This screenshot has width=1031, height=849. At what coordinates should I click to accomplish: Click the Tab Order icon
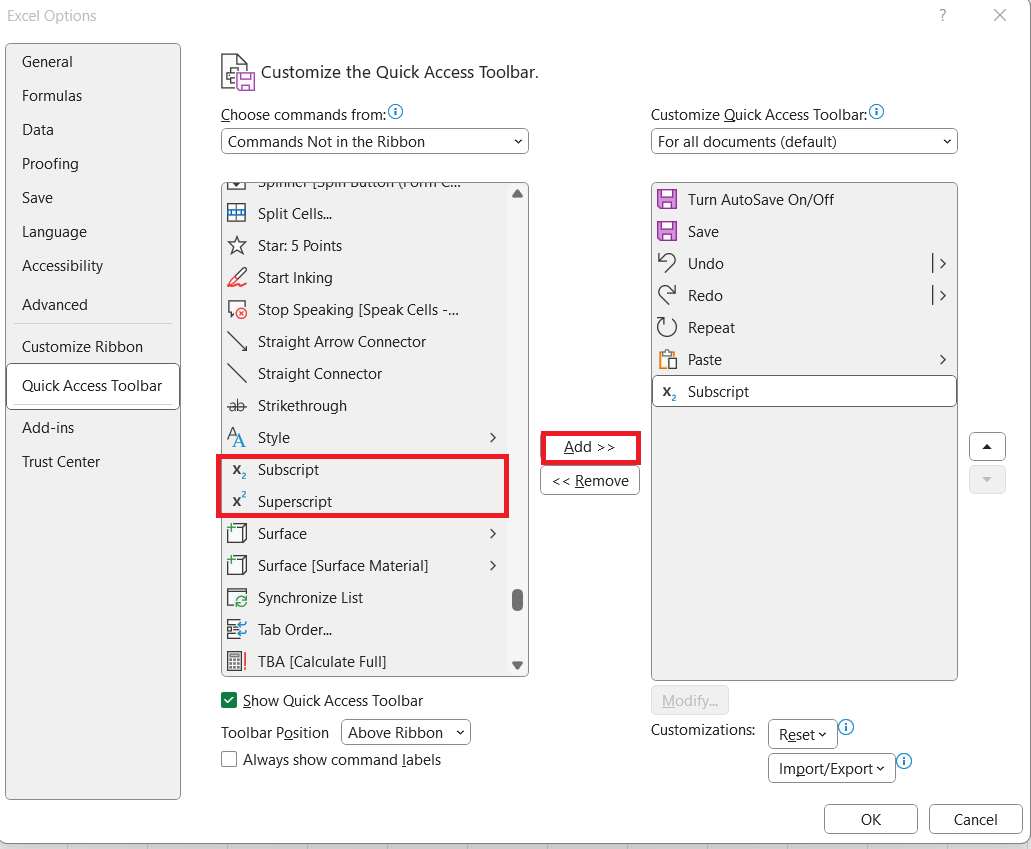[x=237, y=629]
